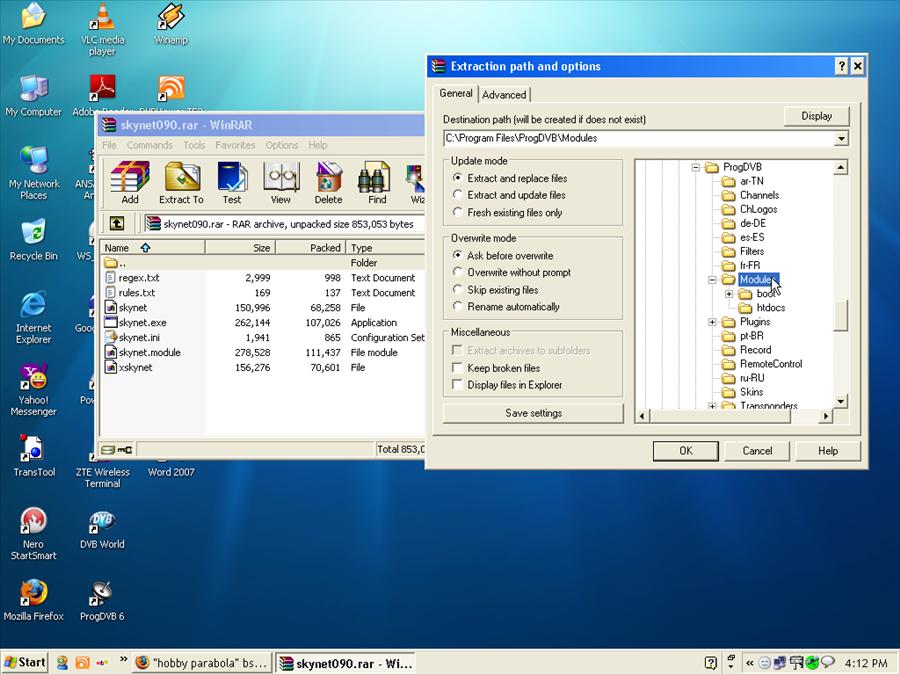Click the Display button

[816, 116]
